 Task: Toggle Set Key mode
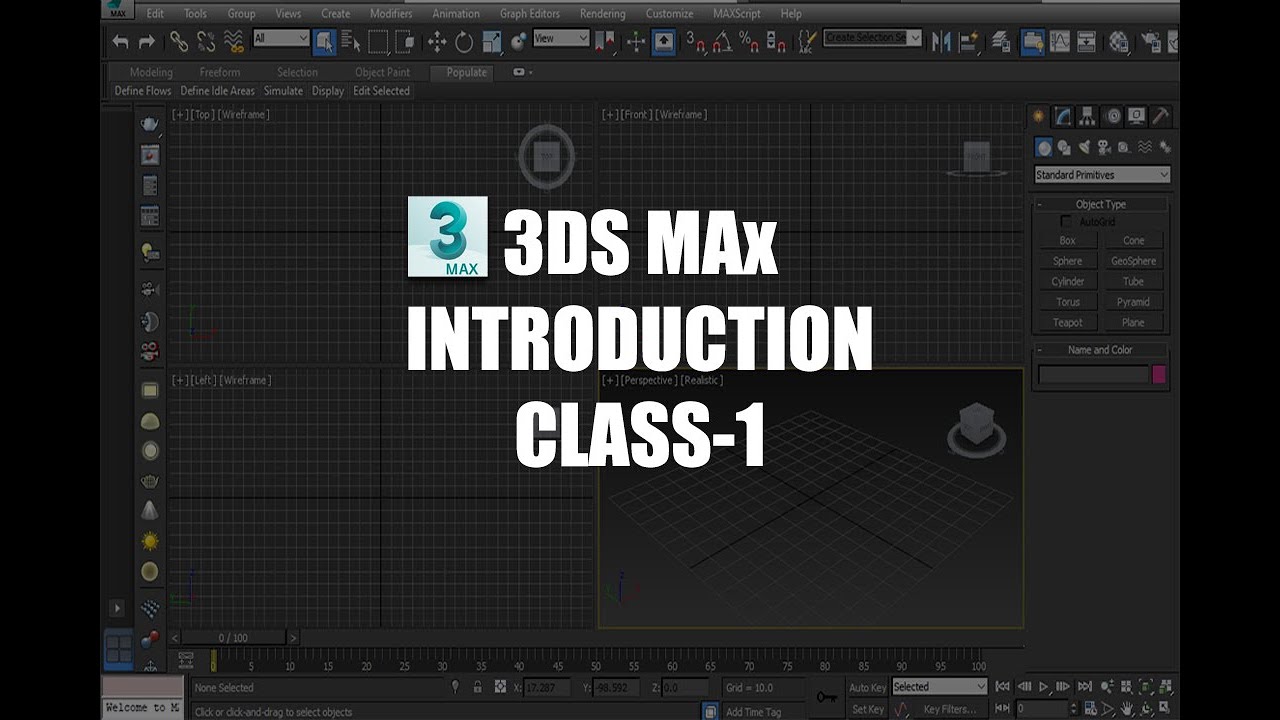(867, 709)
